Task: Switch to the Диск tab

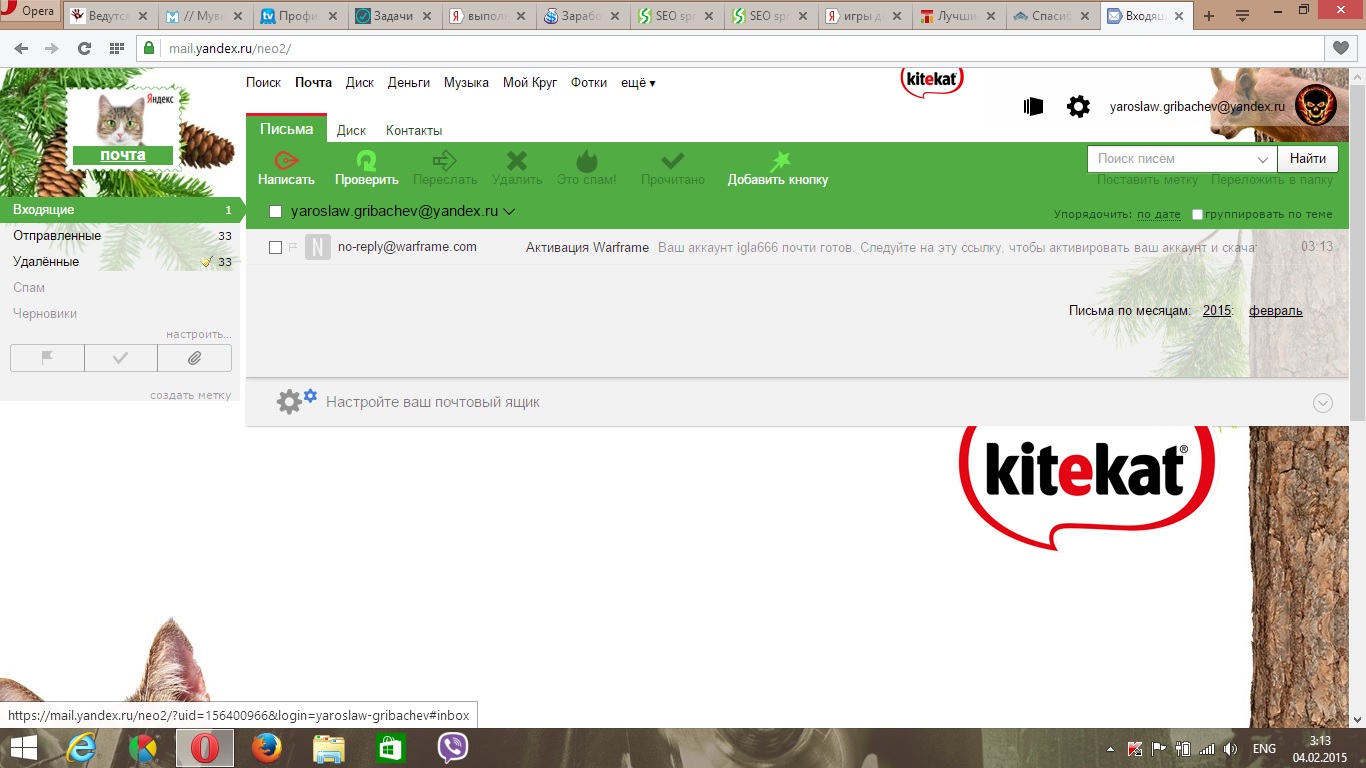Action: (x=351, y=131)
